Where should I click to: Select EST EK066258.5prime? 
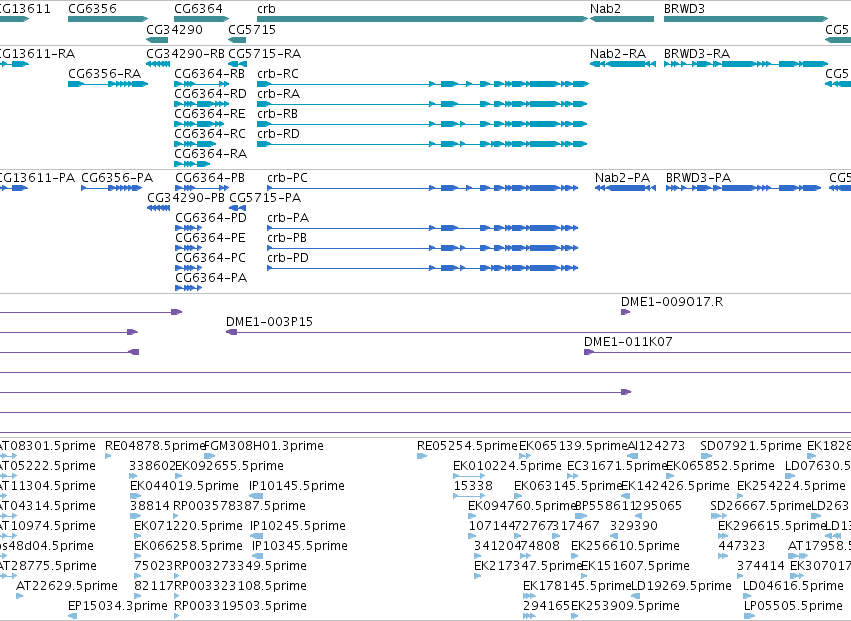(188, 547)
